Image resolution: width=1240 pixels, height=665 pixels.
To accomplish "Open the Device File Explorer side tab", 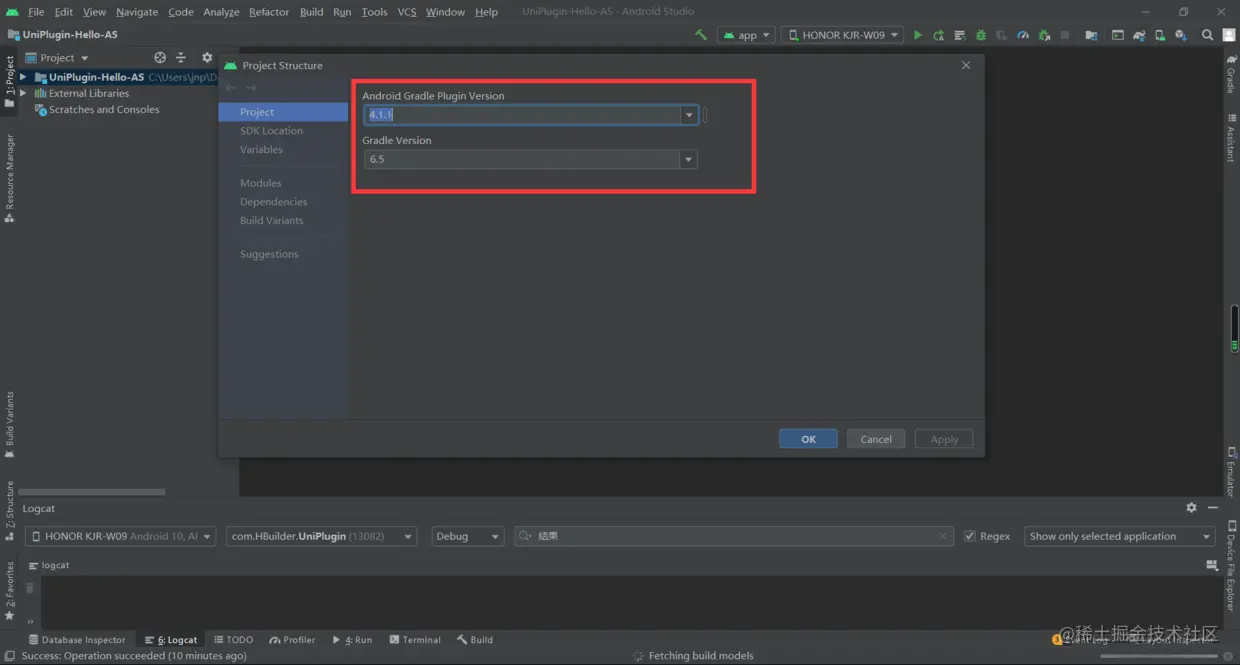I will (1231, 565).
